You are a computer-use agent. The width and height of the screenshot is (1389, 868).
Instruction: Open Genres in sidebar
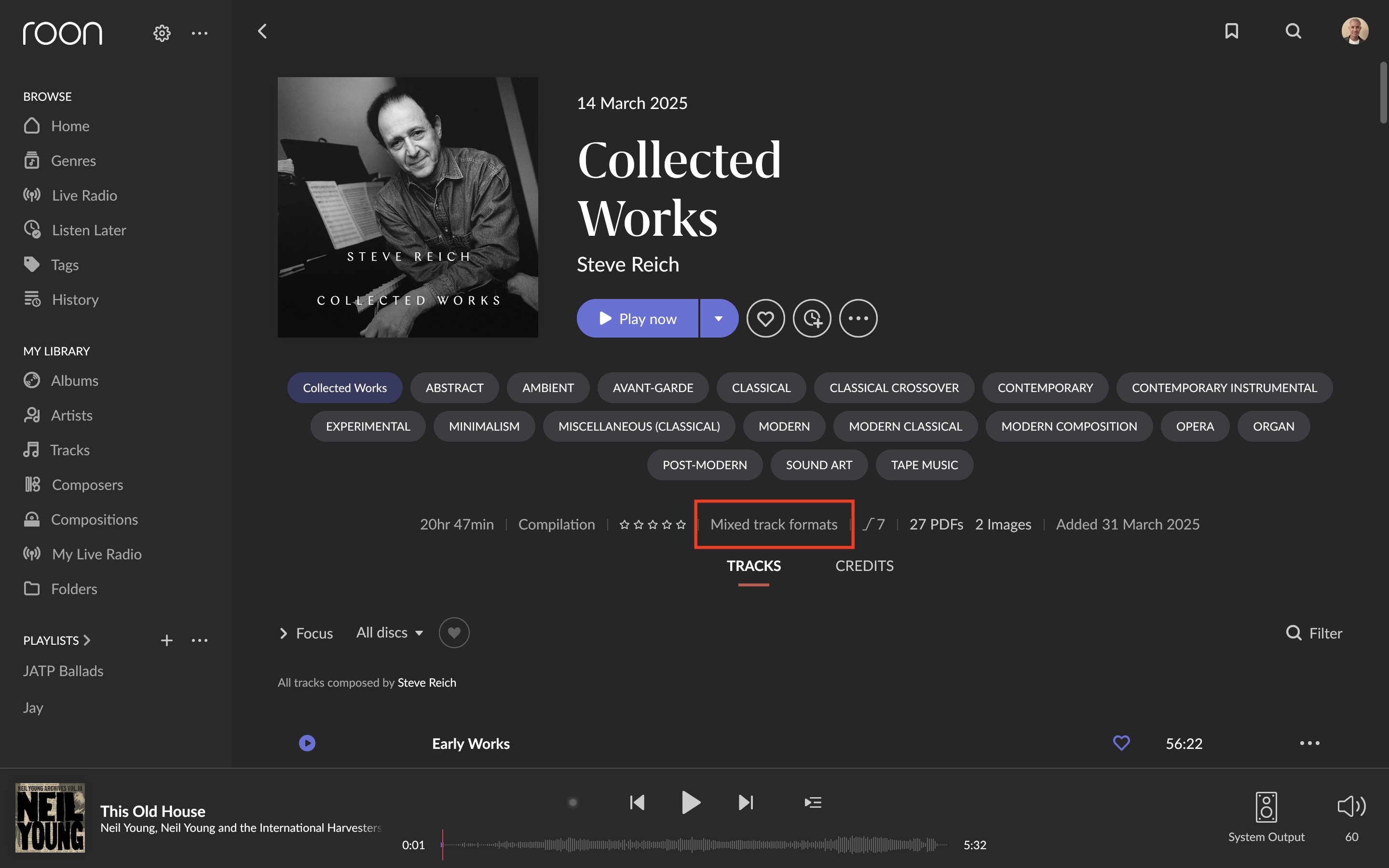(60, 160)
